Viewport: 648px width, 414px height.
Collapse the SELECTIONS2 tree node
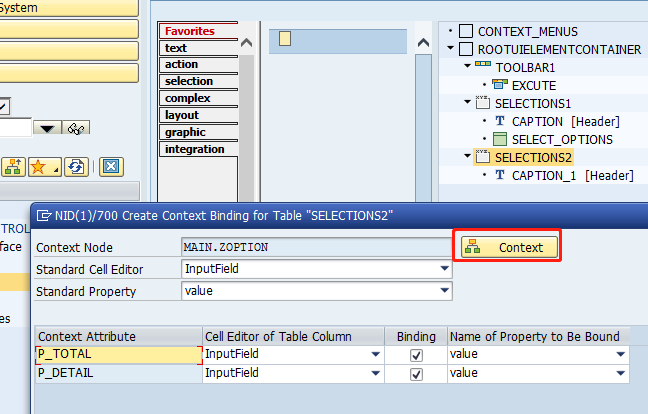pyautogui.click(x=467, y=156)
